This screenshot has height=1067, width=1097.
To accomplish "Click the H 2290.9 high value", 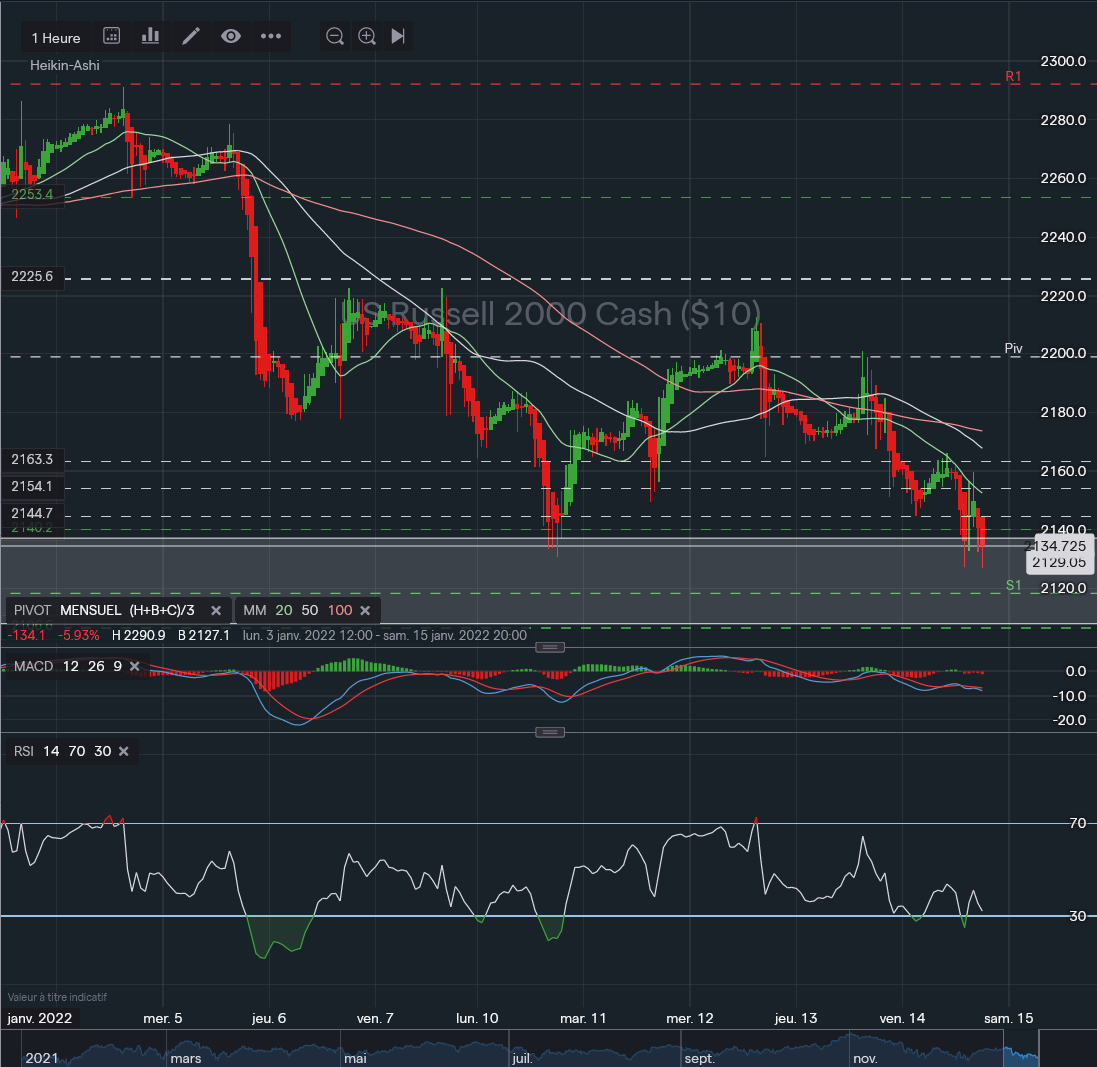I will [139, 635].
